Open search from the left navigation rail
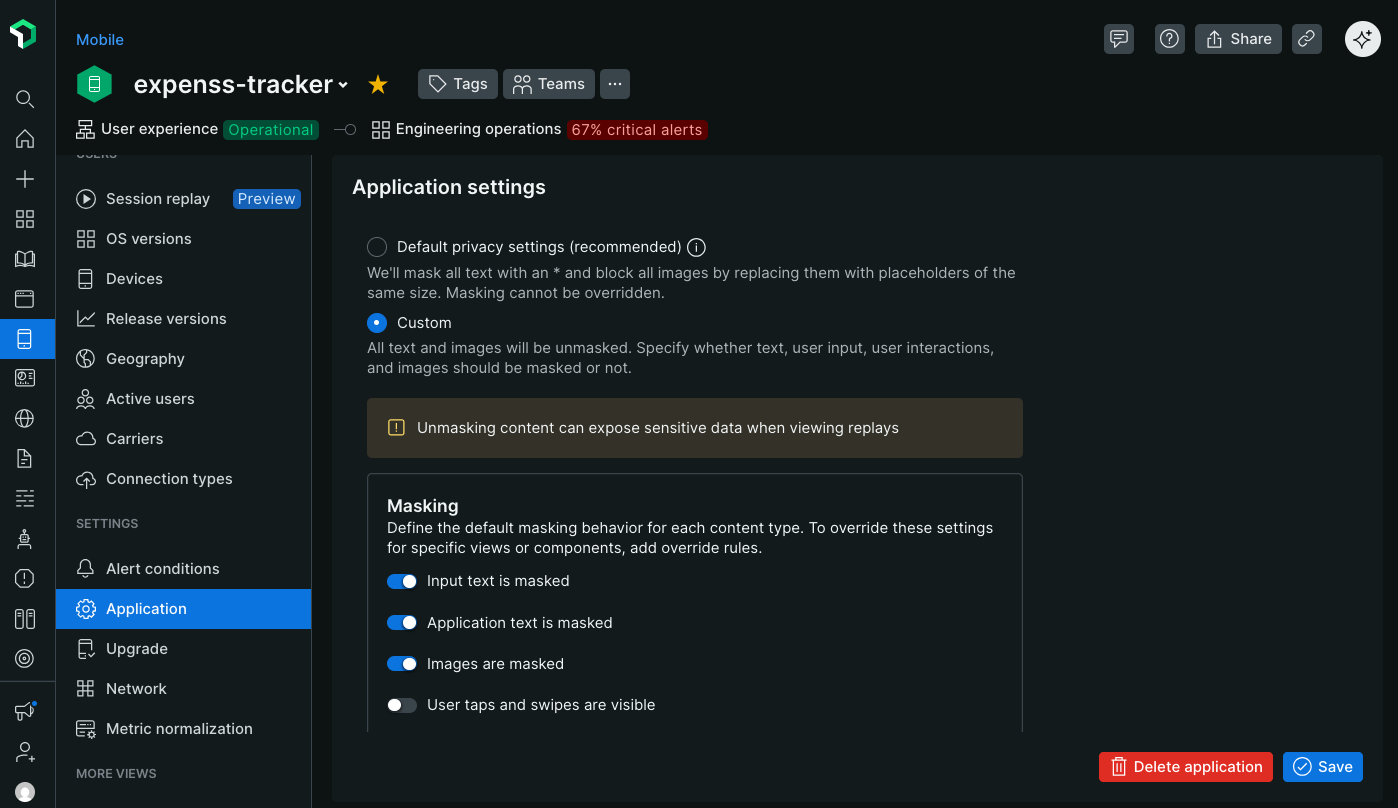The image size is (1398, 808). [x=25, y=99]
